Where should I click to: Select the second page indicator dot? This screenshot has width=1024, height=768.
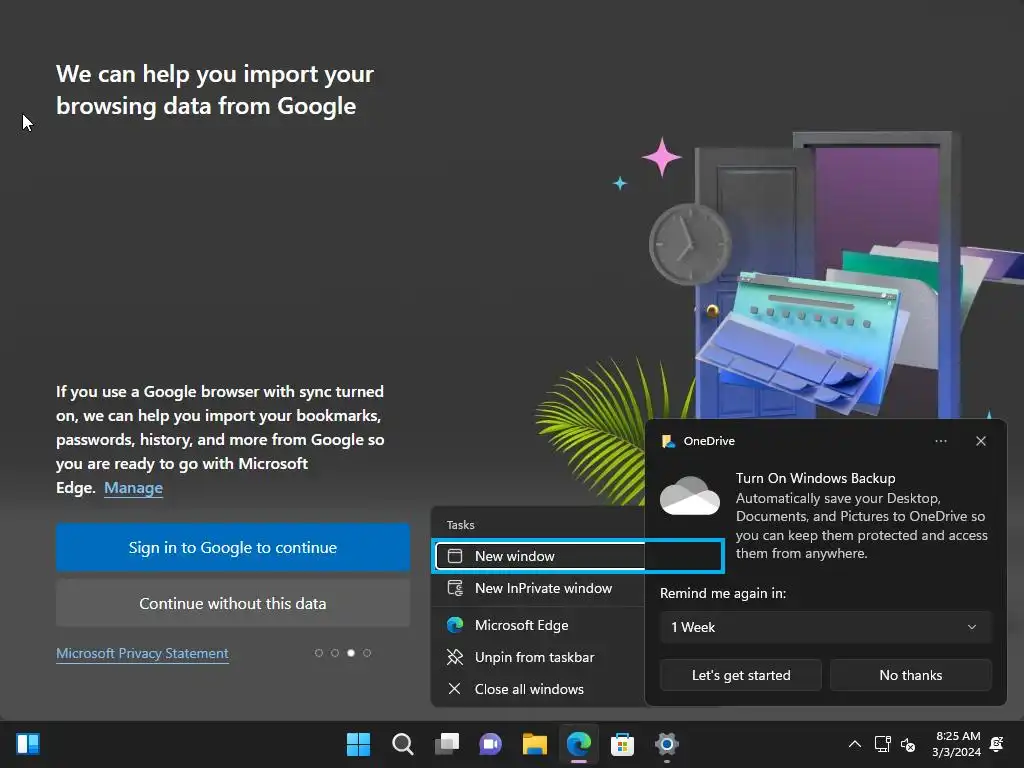334,653
